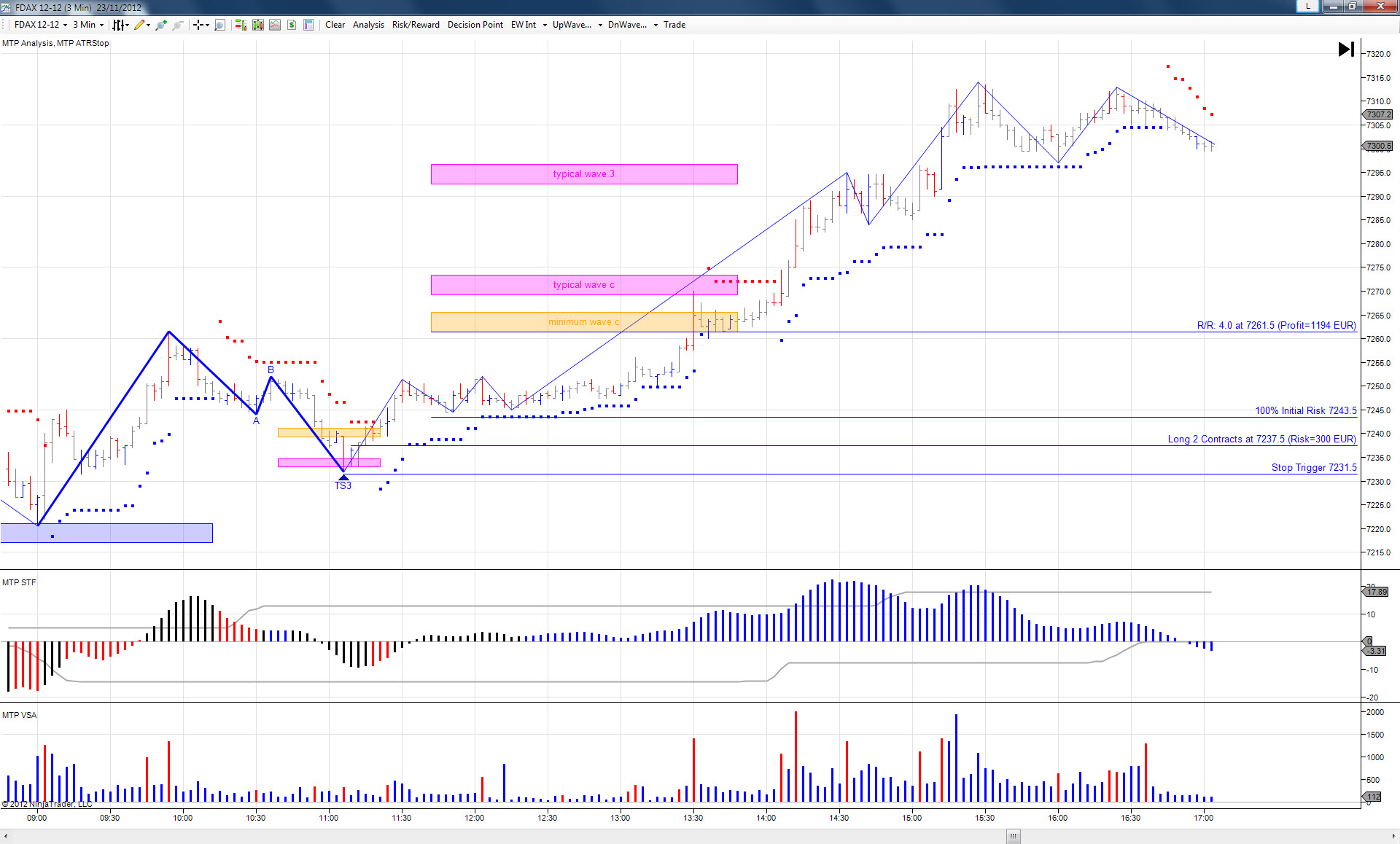Click the UpWave... button label
Image resolution: width=1400 pixels, height=844 pixels.
tap(572, 25)
